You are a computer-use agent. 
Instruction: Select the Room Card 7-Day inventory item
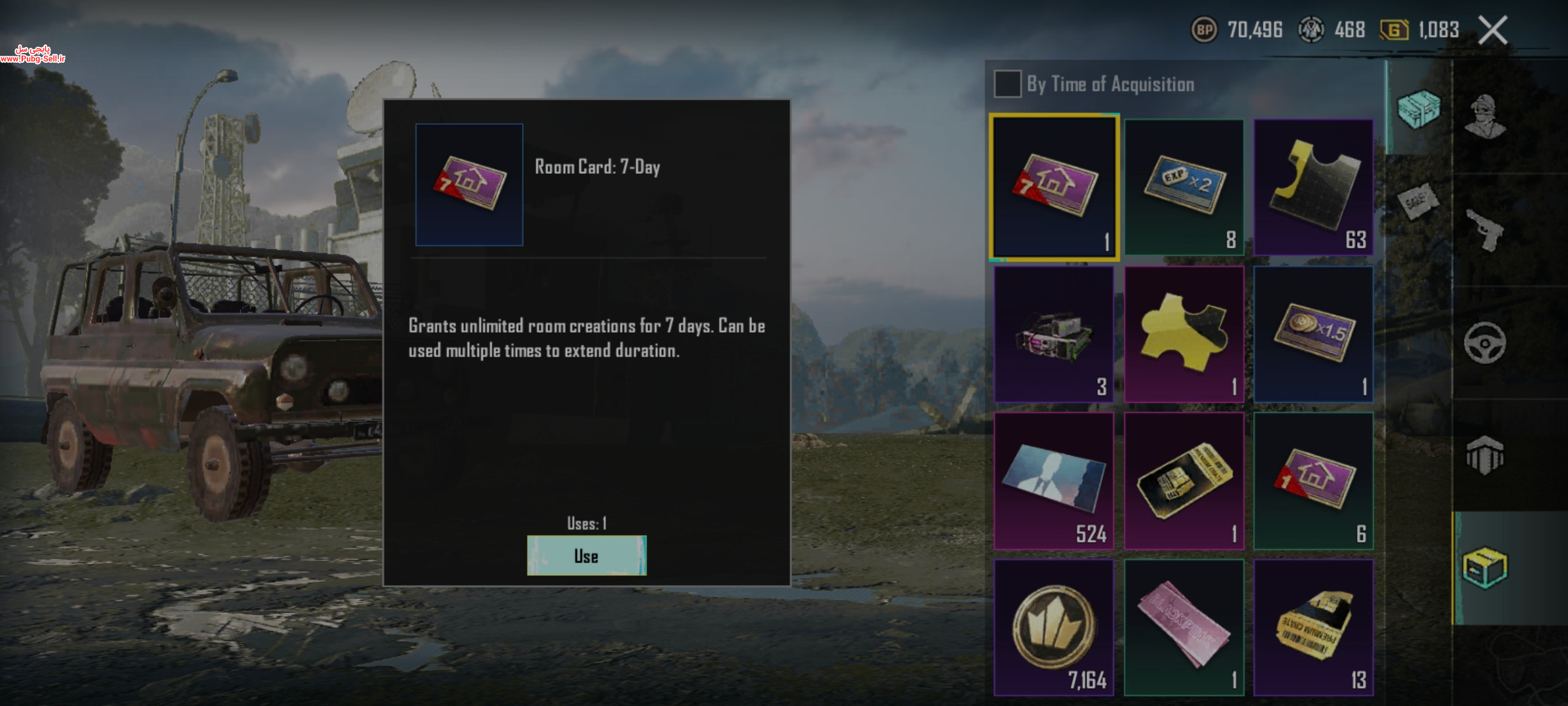(x=1054, y=188)
